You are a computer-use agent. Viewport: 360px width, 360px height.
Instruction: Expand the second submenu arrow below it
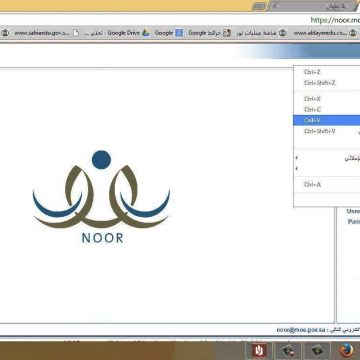coord(297,169)
